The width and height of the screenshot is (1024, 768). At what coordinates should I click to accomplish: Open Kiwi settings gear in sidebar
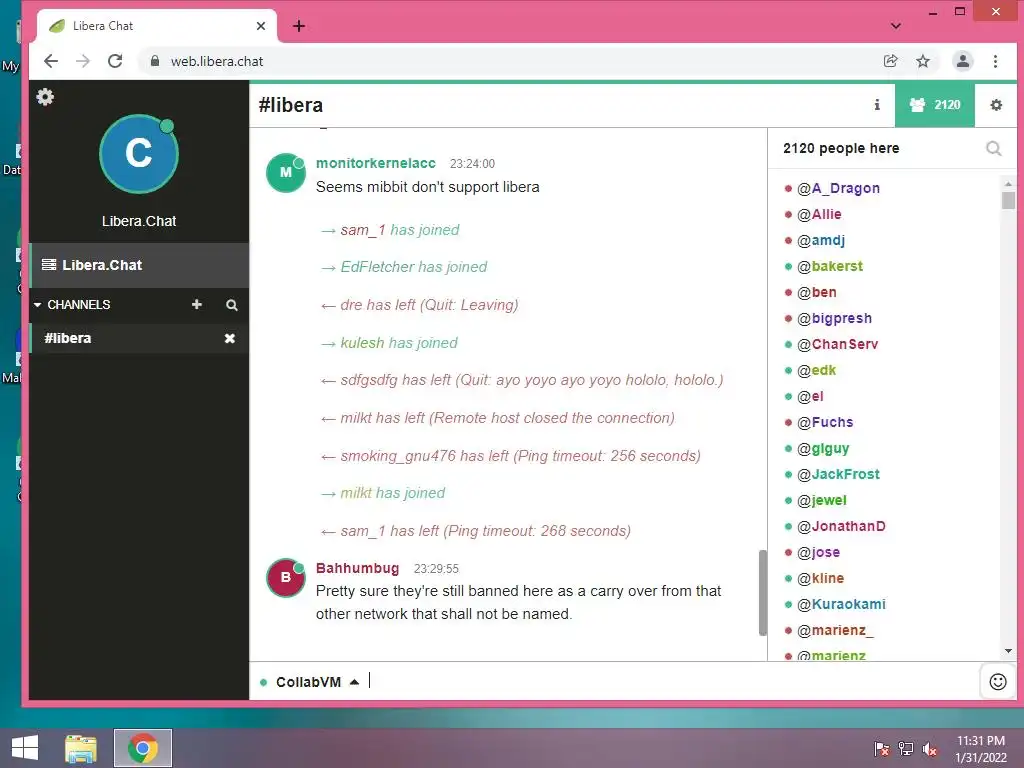coord(45,97)
